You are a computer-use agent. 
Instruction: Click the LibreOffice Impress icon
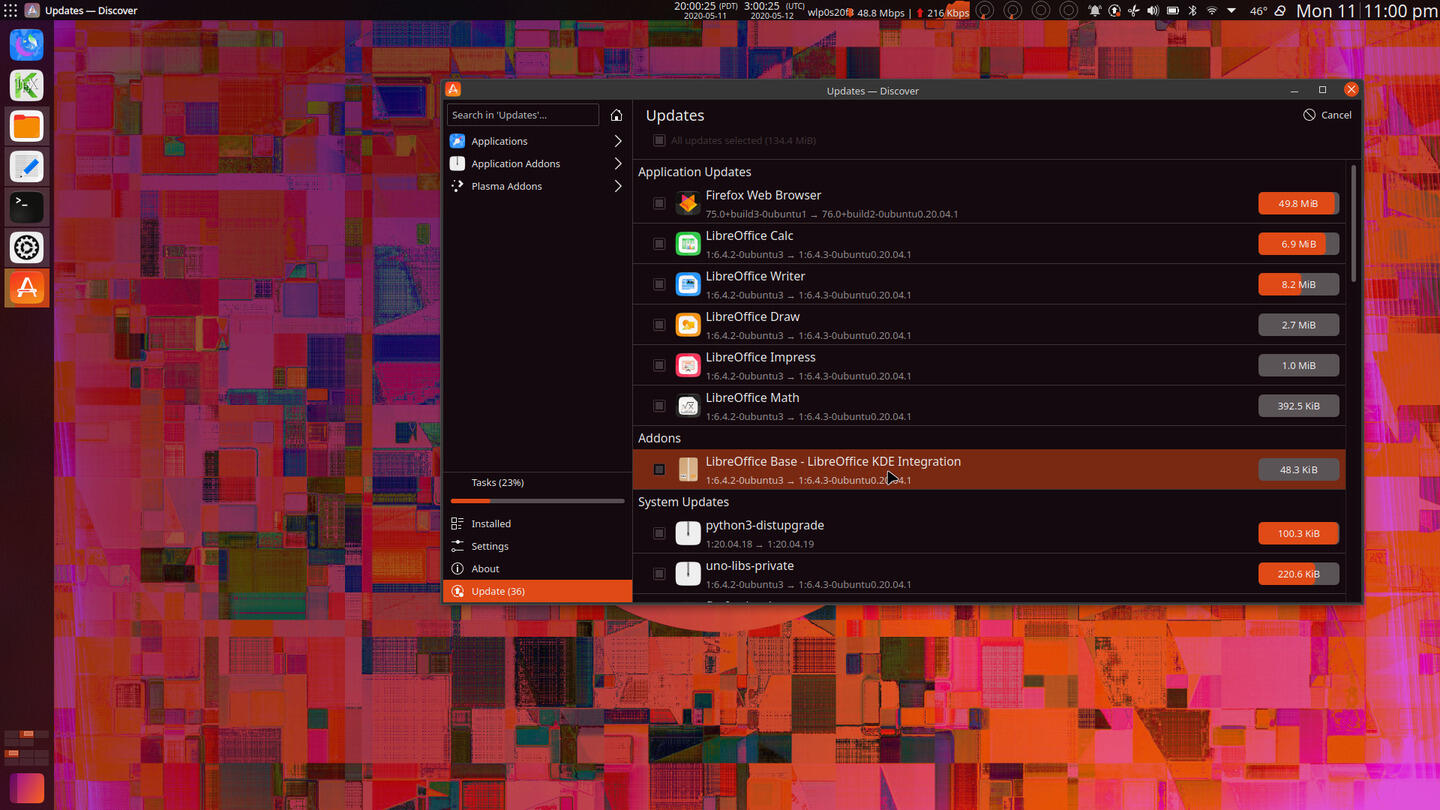click(688, 365)
